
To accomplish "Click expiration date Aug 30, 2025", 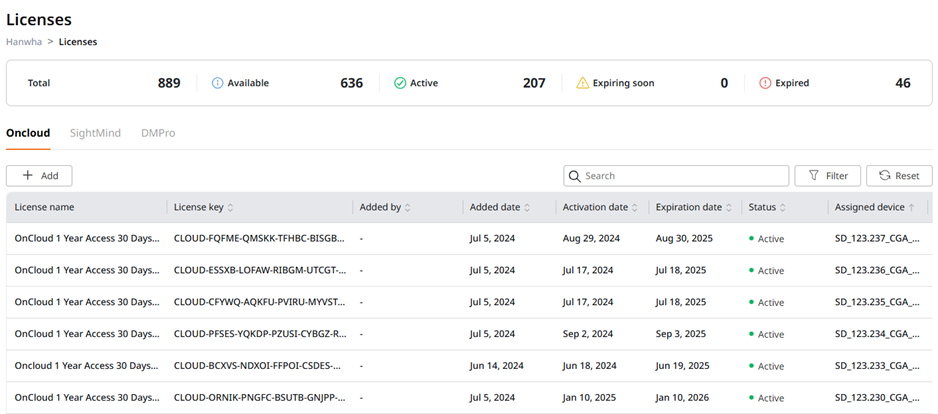I will pyautogui.click(x=684, y=239).
